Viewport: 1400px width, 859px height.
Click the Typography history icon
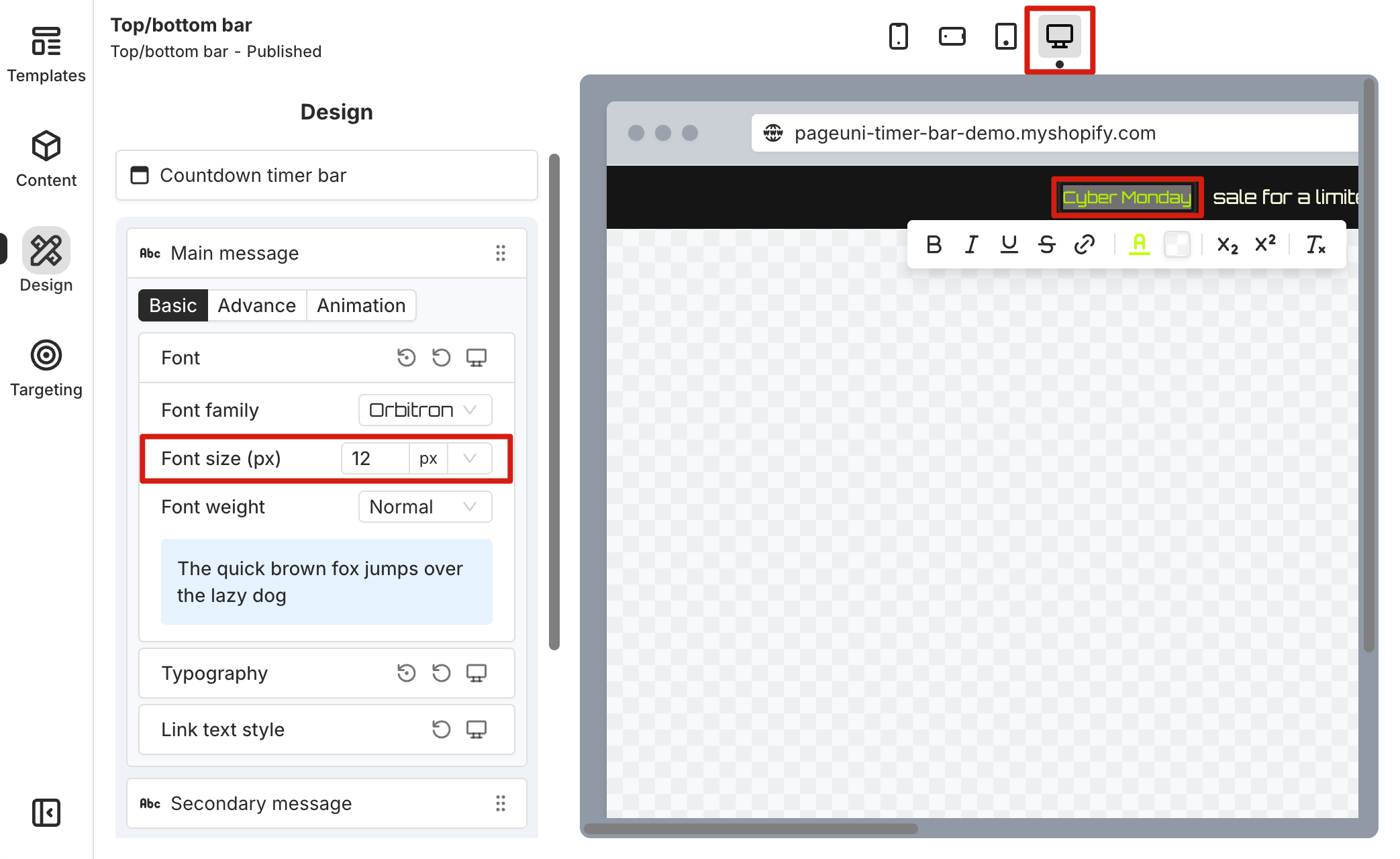(x=406, y=673)
